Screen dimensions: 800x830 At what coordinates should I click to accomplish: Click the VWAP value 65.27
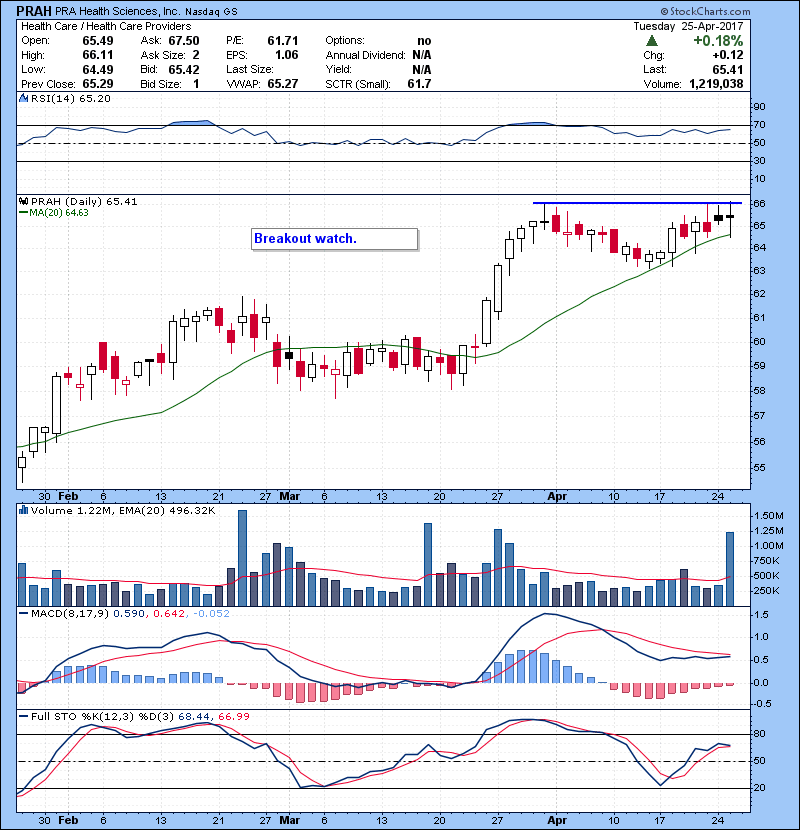tap(283, 84)
